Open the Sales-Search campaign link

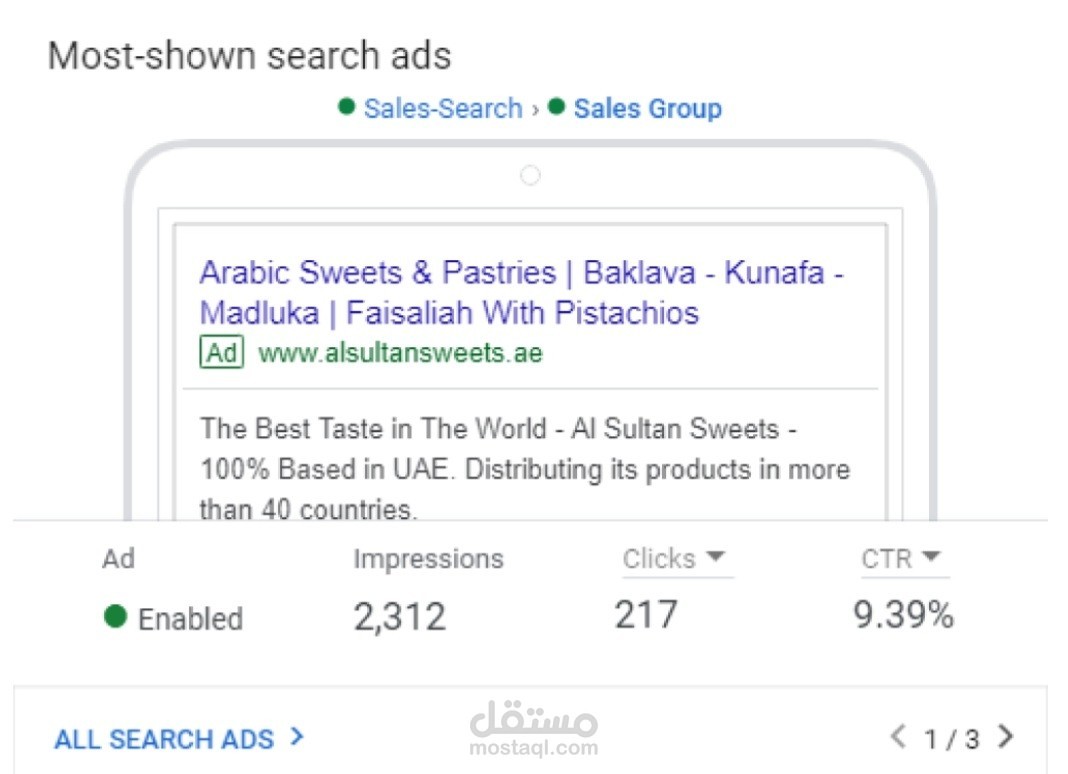point(442,108)
